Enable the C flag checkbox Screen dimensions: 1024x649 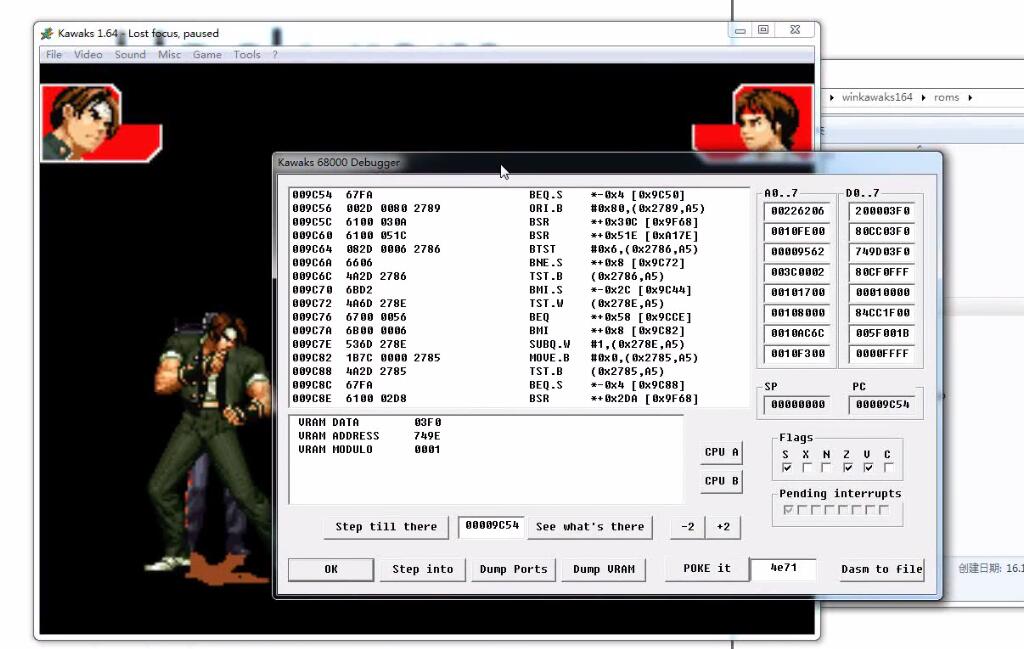click(889, 468)
